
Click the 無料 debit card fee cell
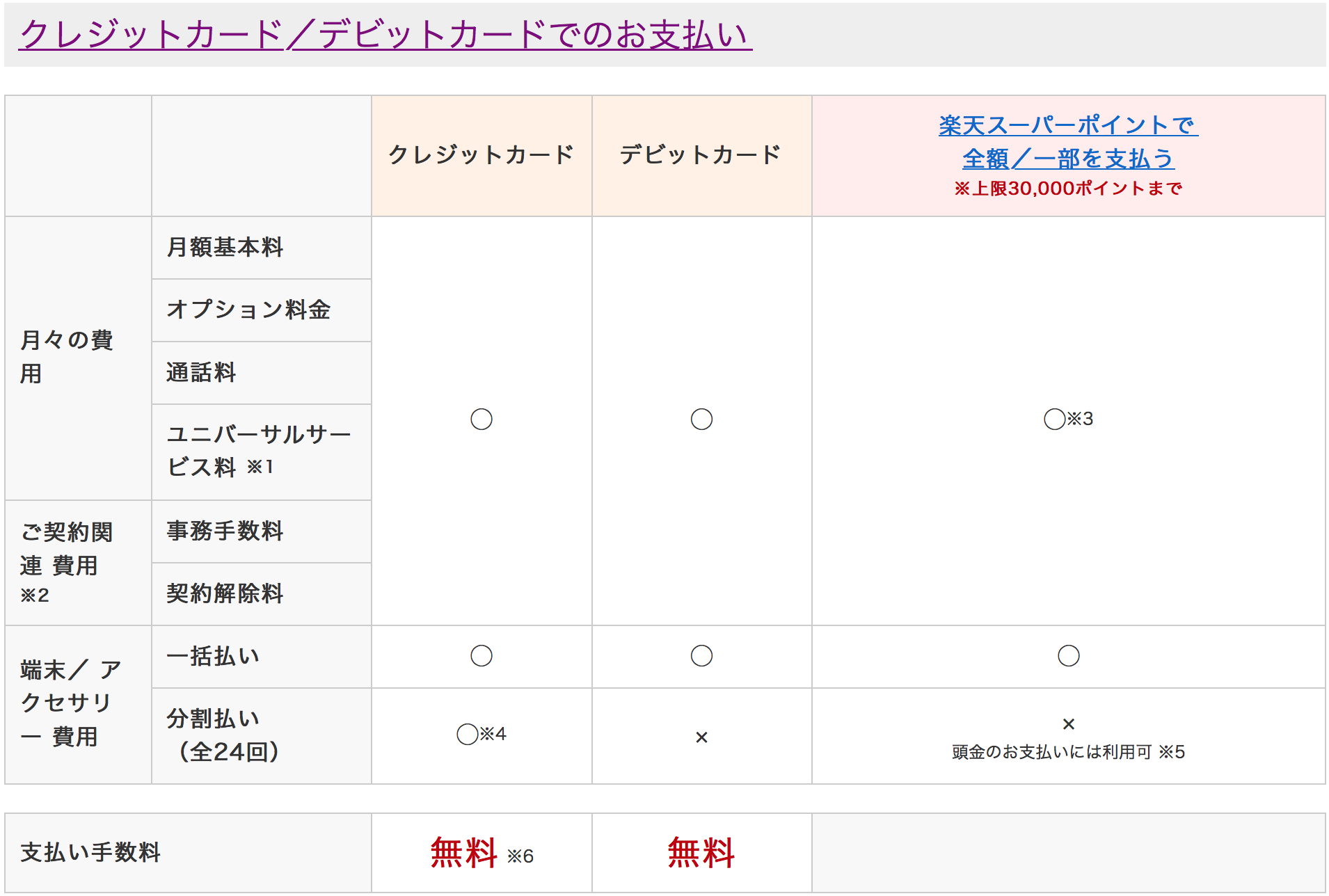[701, 853]
